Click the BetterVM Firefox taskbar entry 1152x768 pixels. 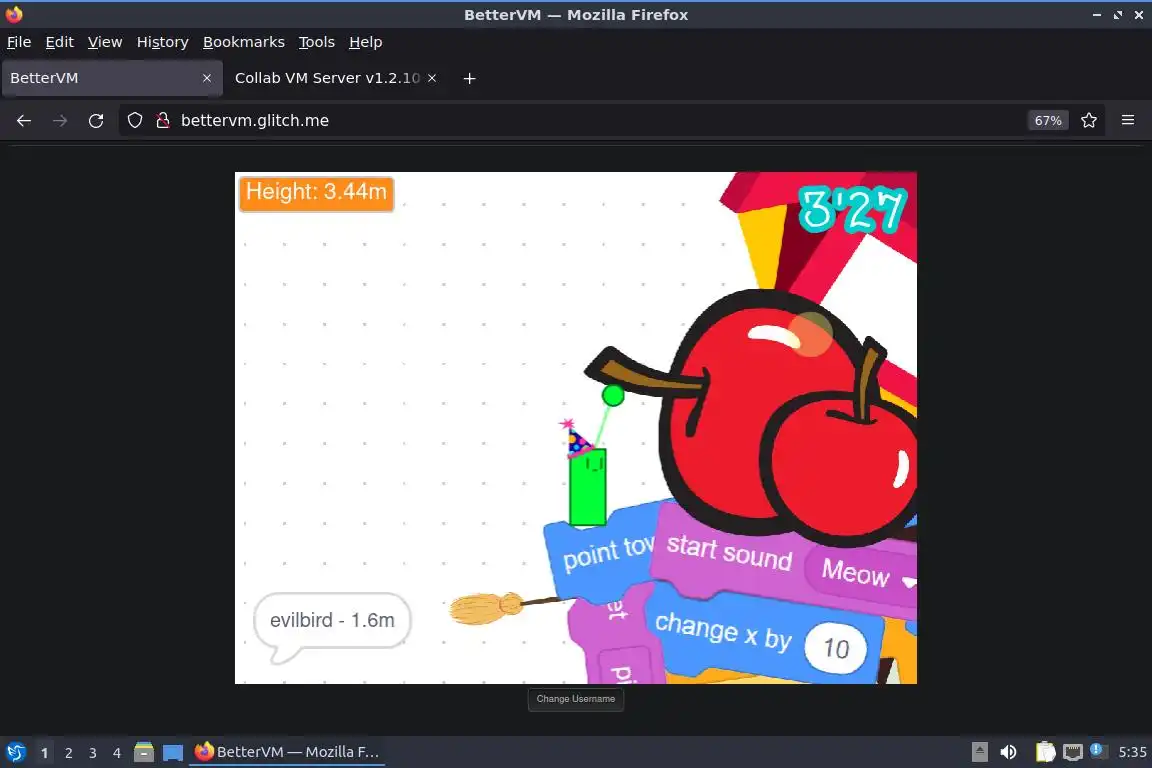(x=287, y=752)
